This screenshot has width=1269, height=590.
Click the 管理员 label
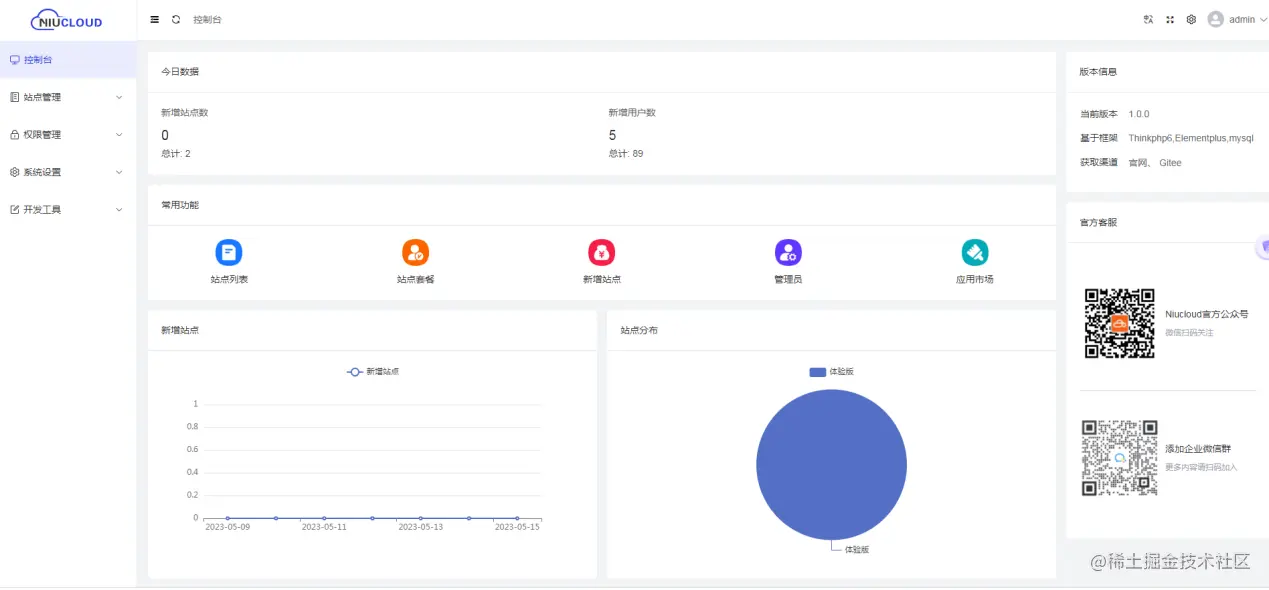tap(788, 280)
